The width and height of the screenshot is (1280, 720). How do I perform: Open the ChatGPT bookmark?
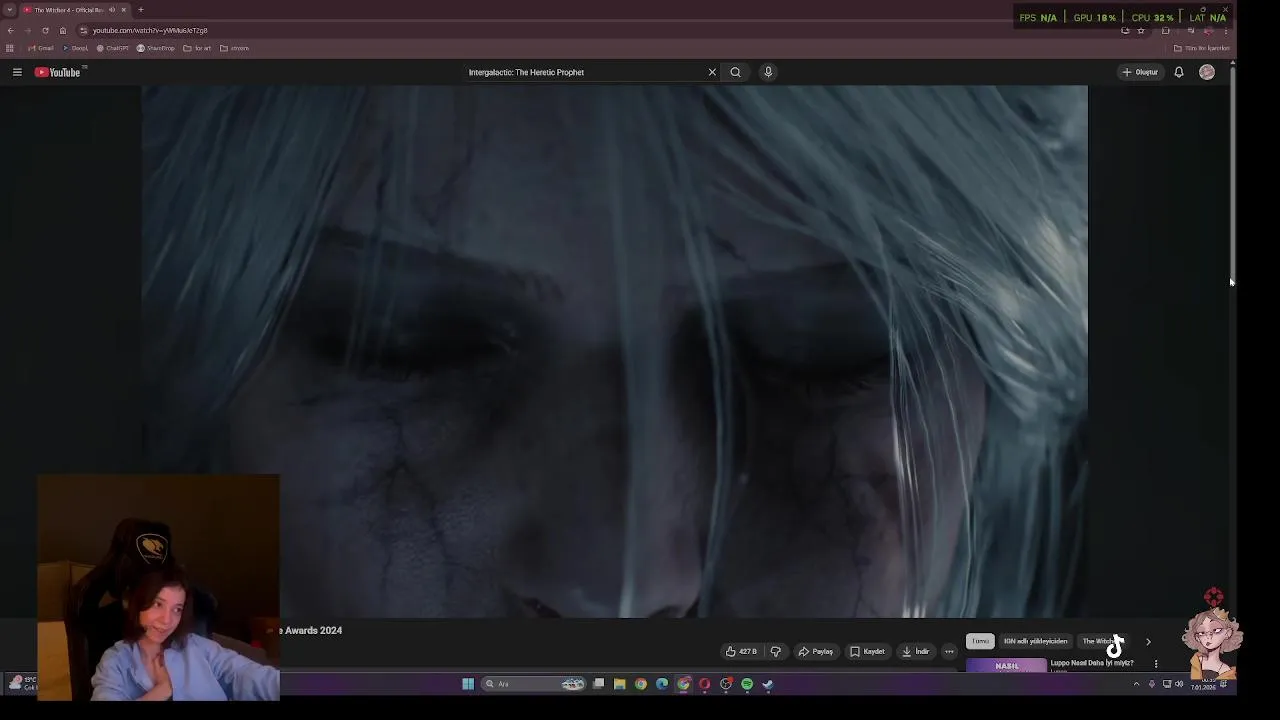(113, 48)
